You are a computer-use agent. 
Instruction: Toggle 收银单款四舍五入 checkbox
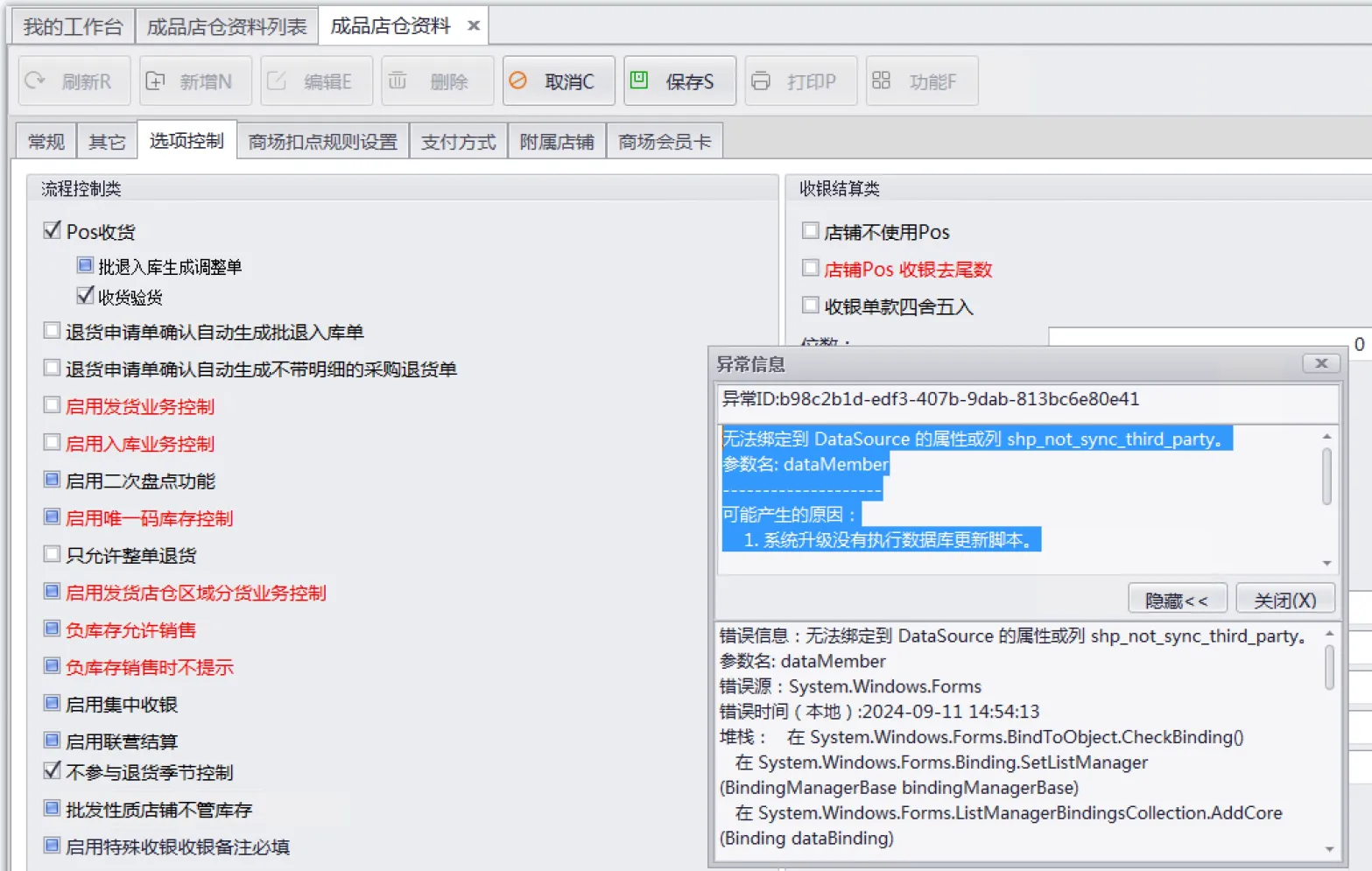pos(810,306)
